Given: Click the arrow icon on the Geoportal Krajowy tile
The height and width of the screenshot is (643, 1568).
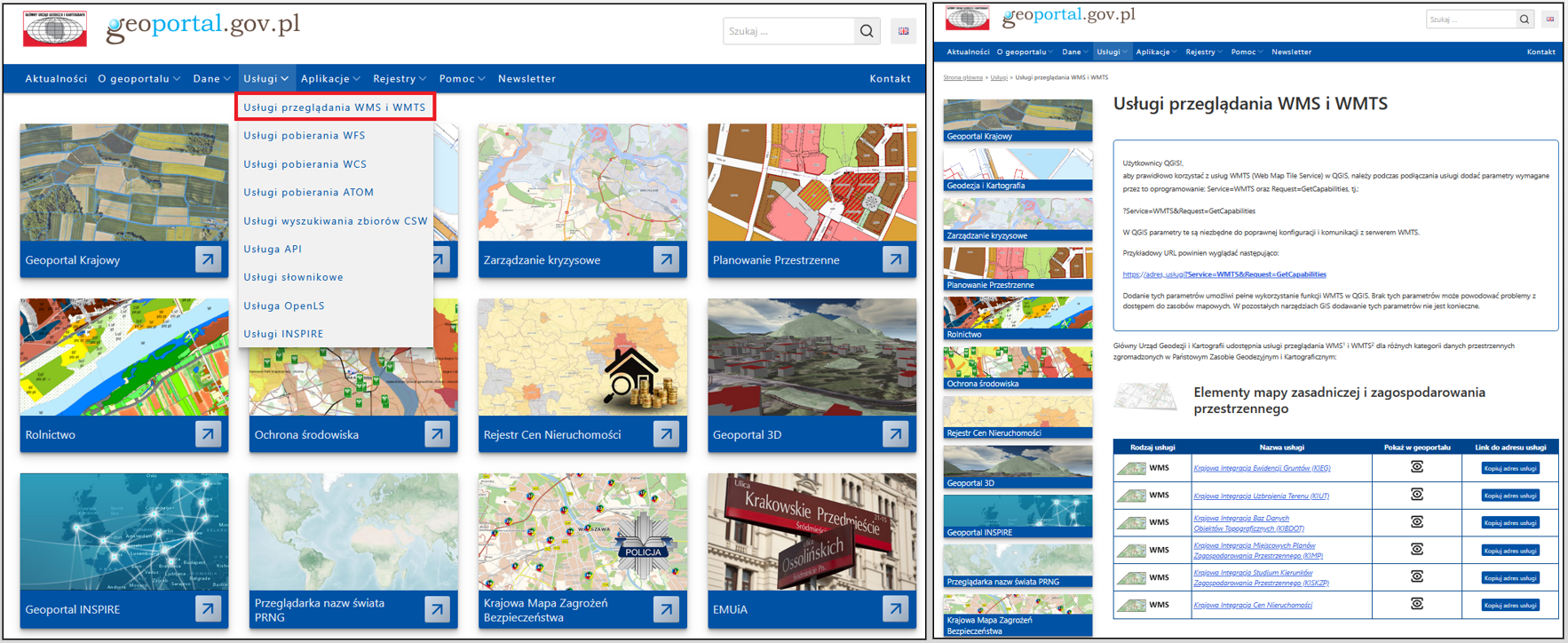Looking at the screenshot, I should point(208,260).
